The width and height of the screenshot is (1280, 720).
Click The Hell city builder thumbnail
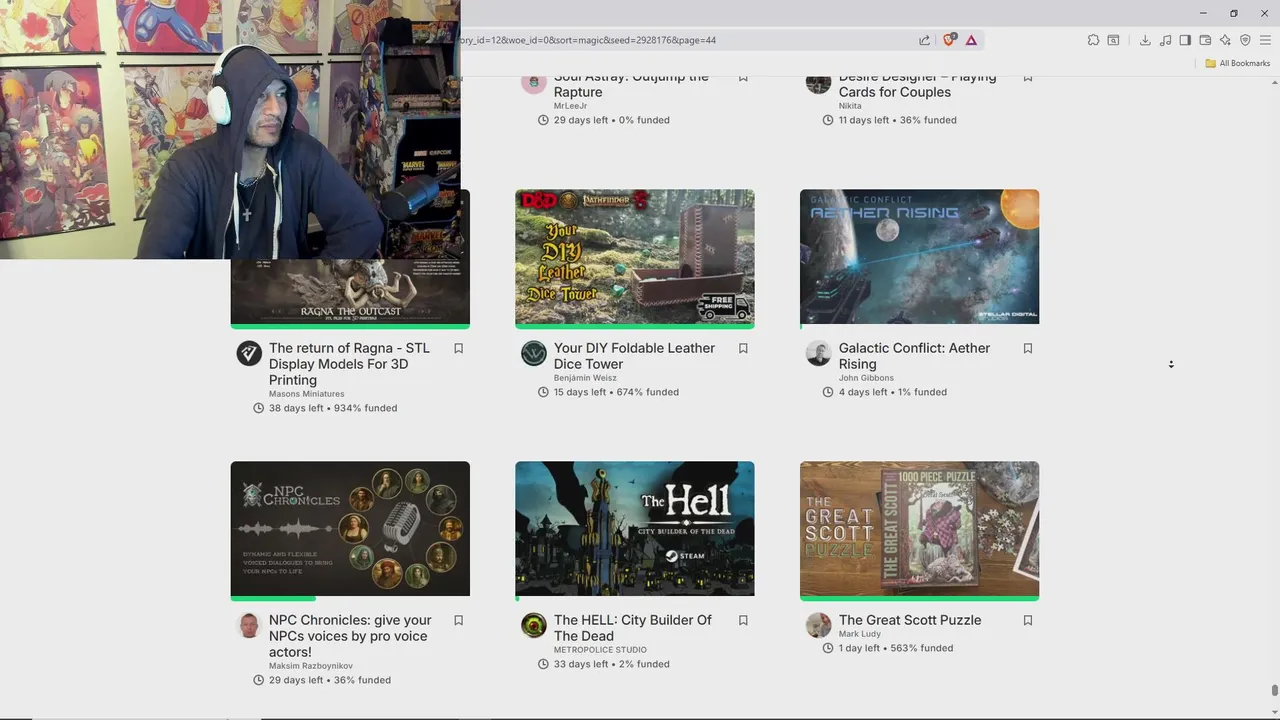[635, 529]
